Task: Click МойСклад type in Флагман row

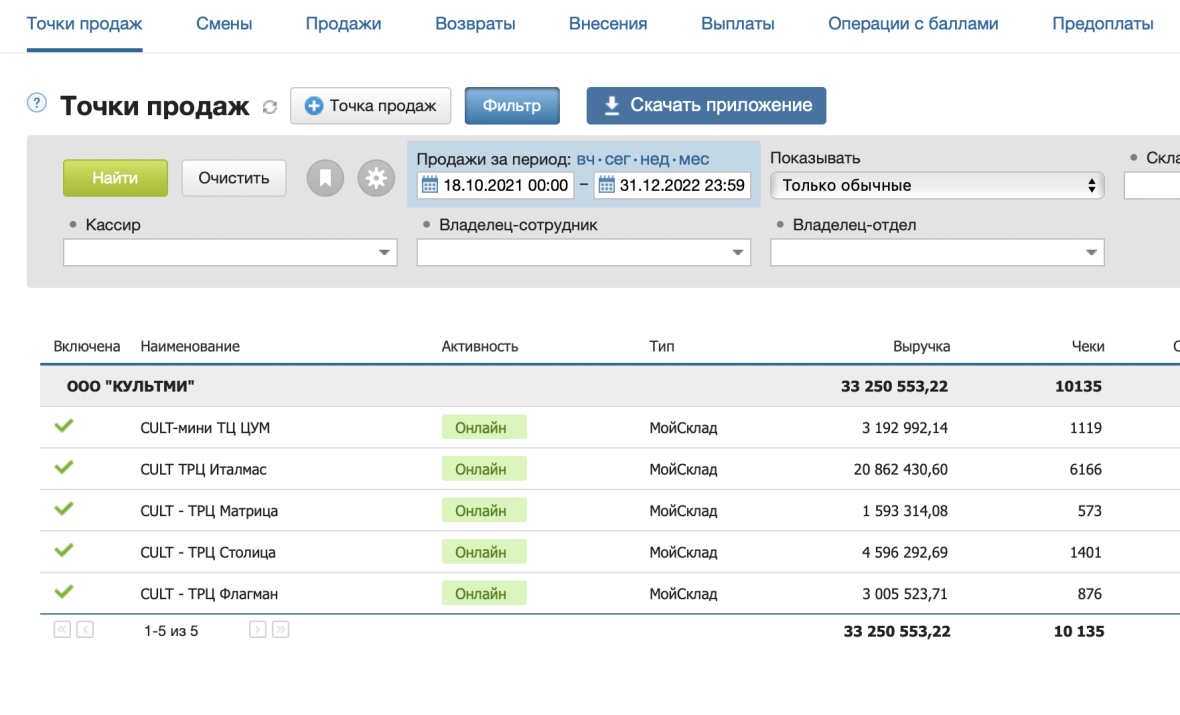Action: click(683, 594)
